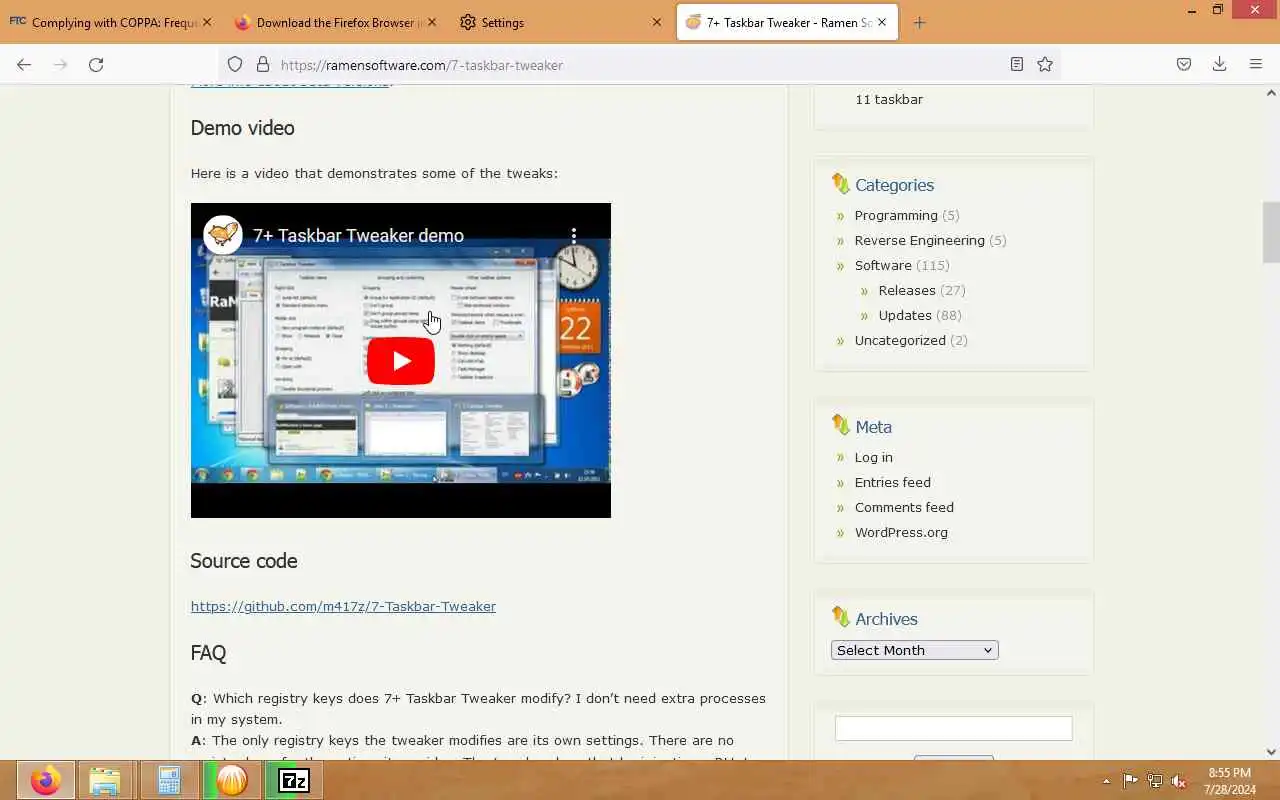The height and width of the screenshot is (800, 1280).
Task: Open the Updates subcategory
Action: (x=905, y=315)
